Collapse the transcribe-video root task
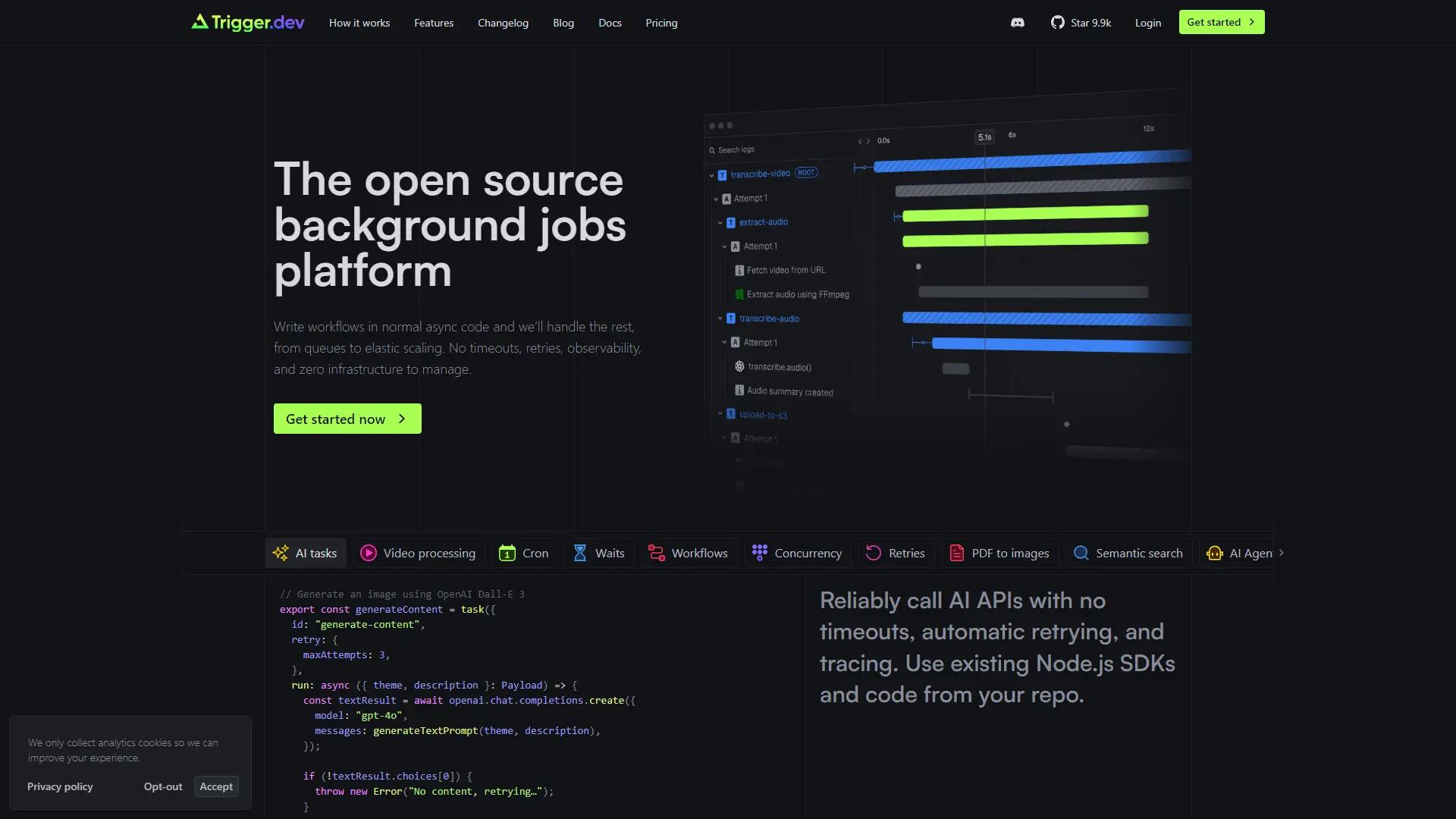Image resolution: width=1456 pixels, height=819 pixels. (x=711, y=175)
